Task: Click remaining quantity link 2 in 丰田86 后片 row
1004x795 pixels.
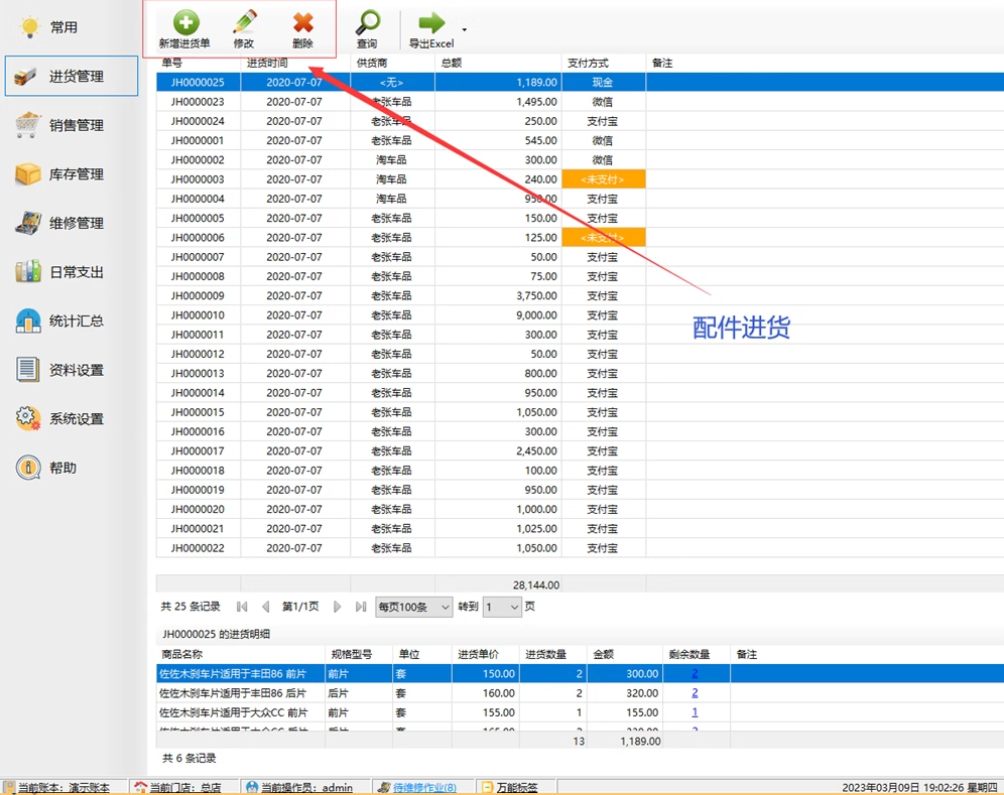Action: [x=695, y=693]
